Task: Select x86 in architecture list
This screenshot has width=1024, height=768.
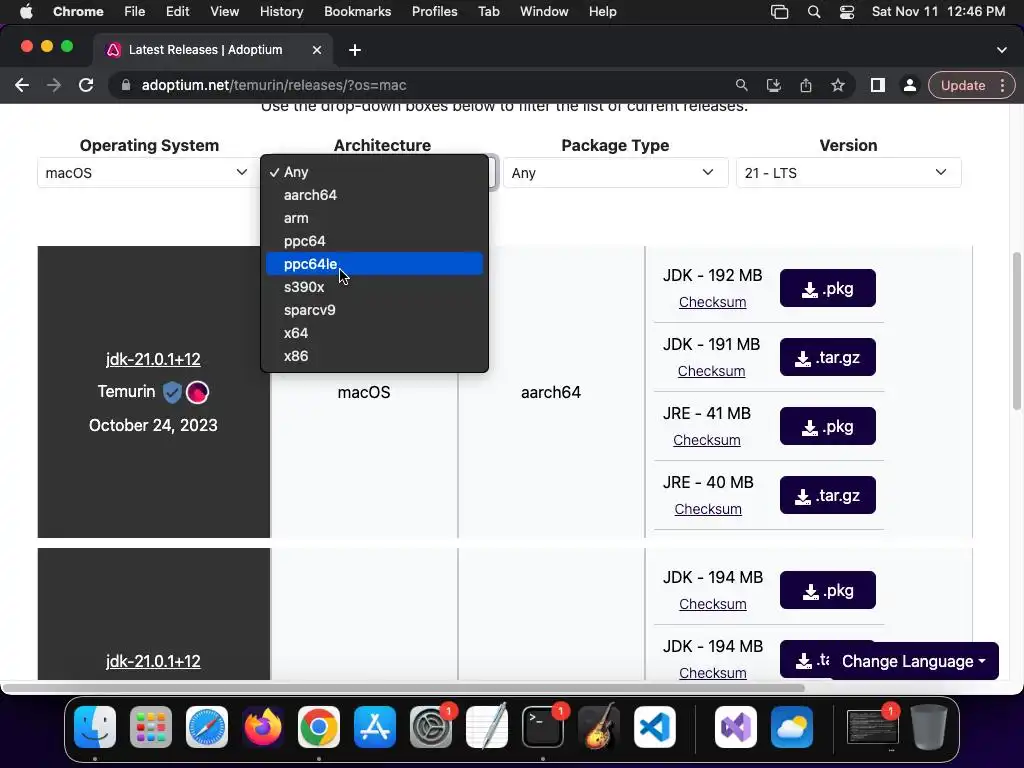Action: 374,356
